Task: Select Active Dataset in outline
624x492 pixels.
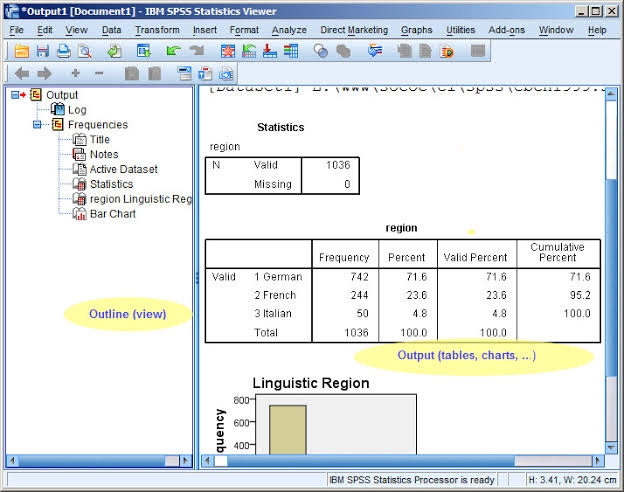Action: pyautogui.click(x=123, y=169)
